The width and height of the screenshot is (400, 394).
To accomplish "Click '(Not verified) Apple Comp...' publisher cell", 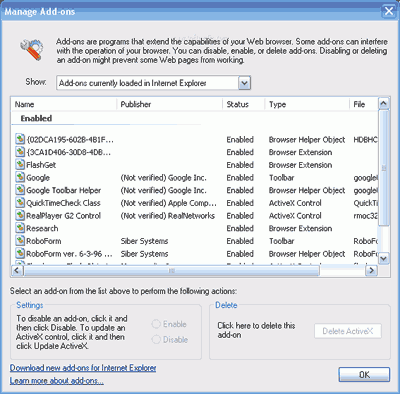I will (x=168, y=203).
